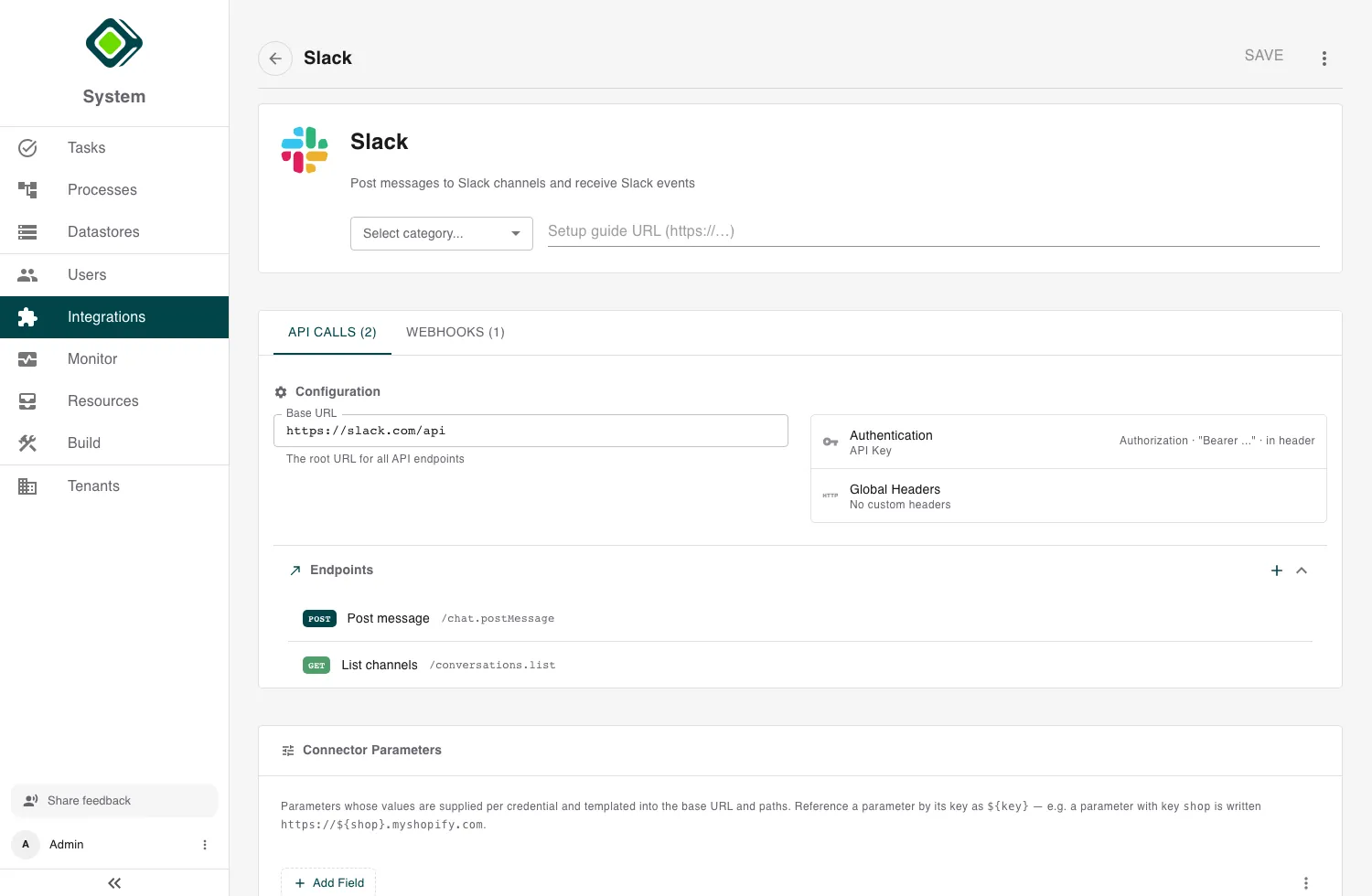This screenshot has width=1372, height=896.
Task: Open Build in the sidebar
Action: coord(114,443)
